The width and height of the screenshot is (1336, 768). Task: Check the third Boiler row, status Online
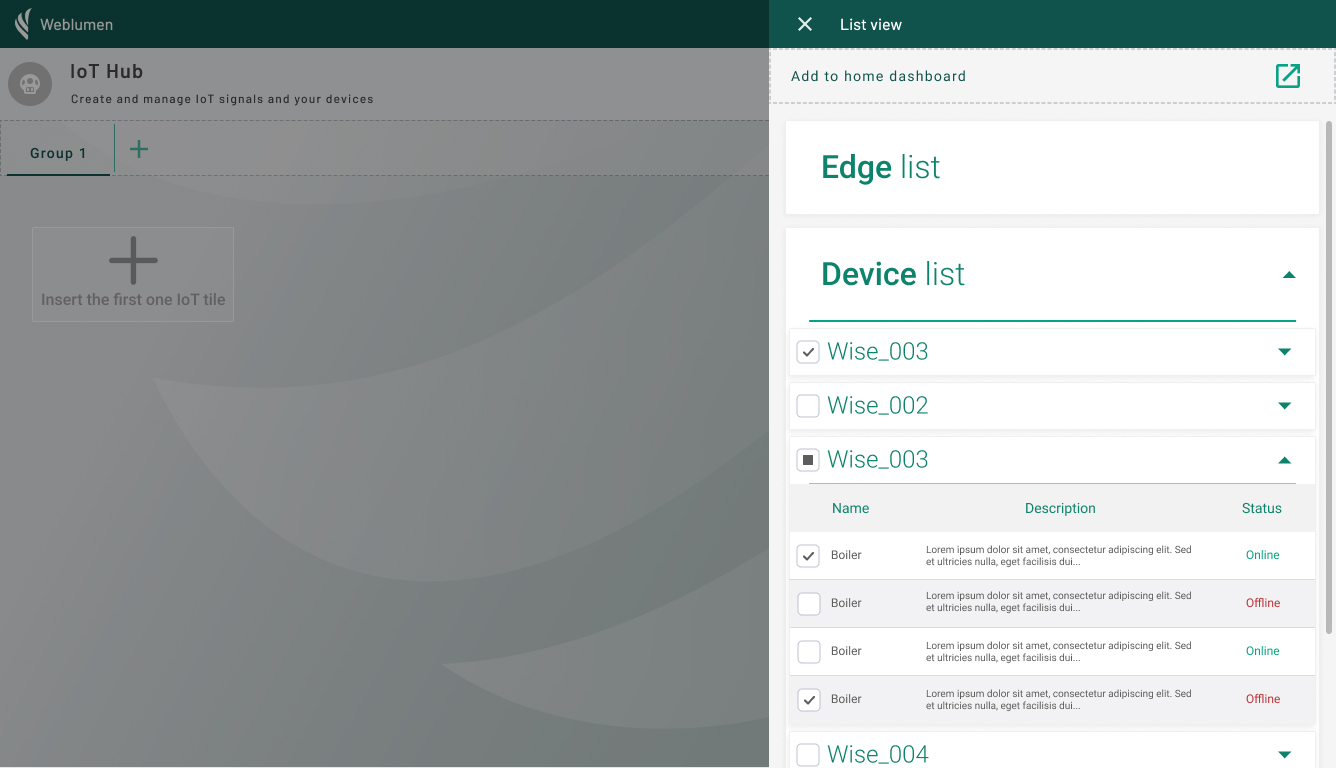click(808, 651)
